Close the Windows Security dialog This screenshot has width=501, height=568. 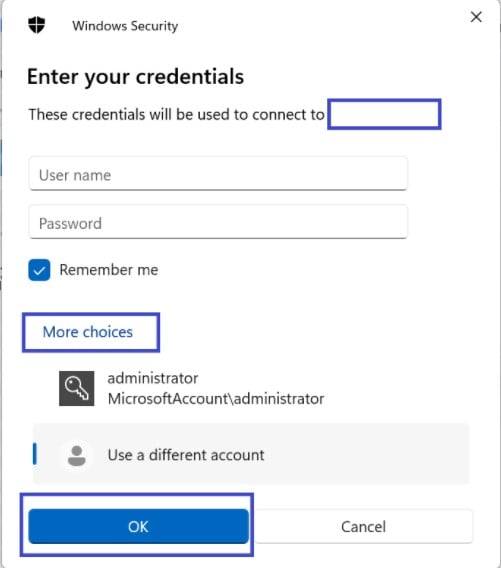click(476, 17)
